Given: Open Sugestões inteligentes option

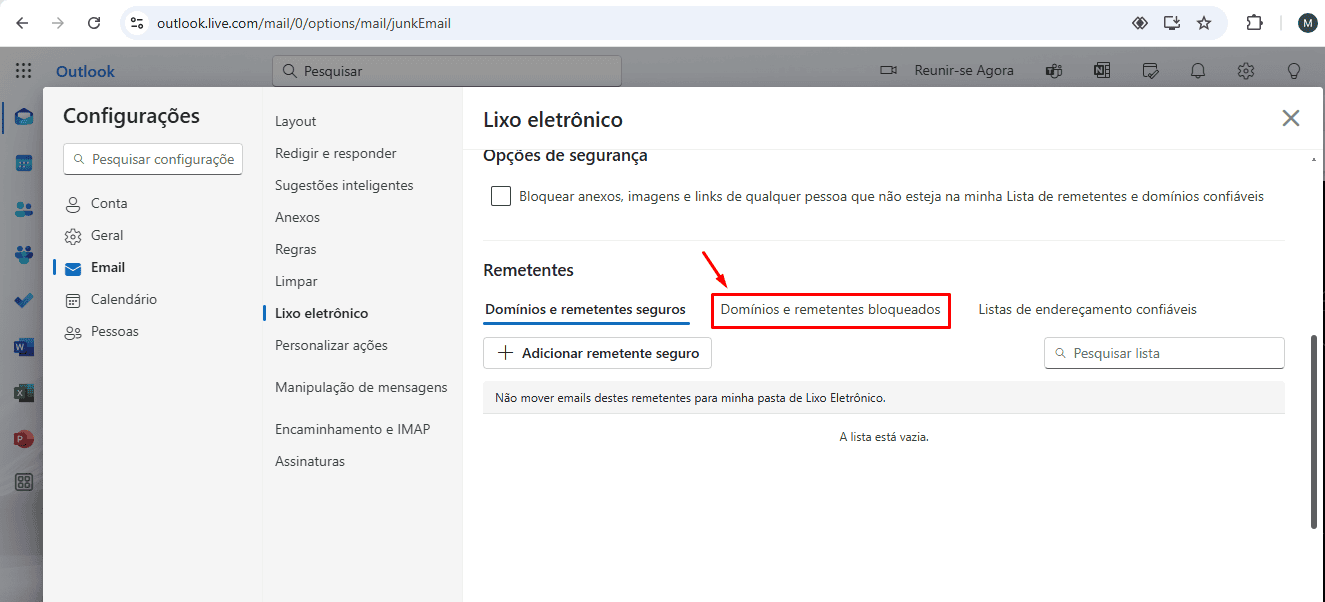Looking at the screenshot, I should (344, 185).
